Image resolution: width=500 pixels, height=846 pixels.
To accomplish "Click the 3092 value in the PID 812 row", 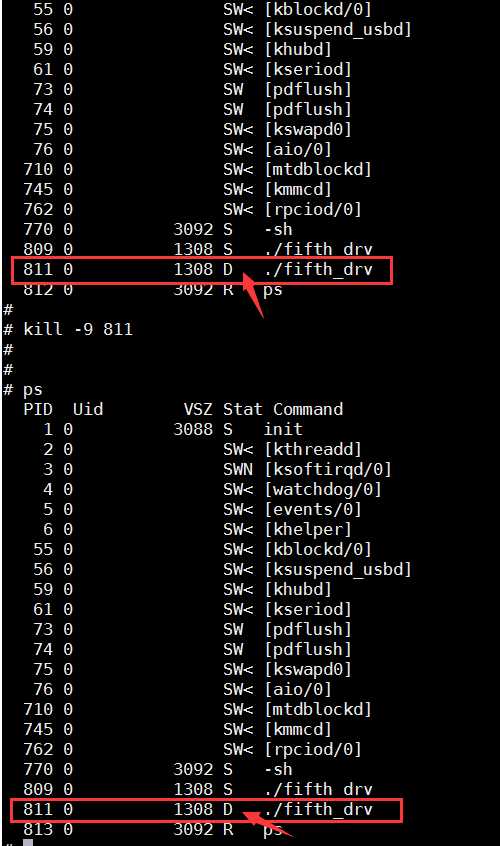I will click(x=193, y=289).
